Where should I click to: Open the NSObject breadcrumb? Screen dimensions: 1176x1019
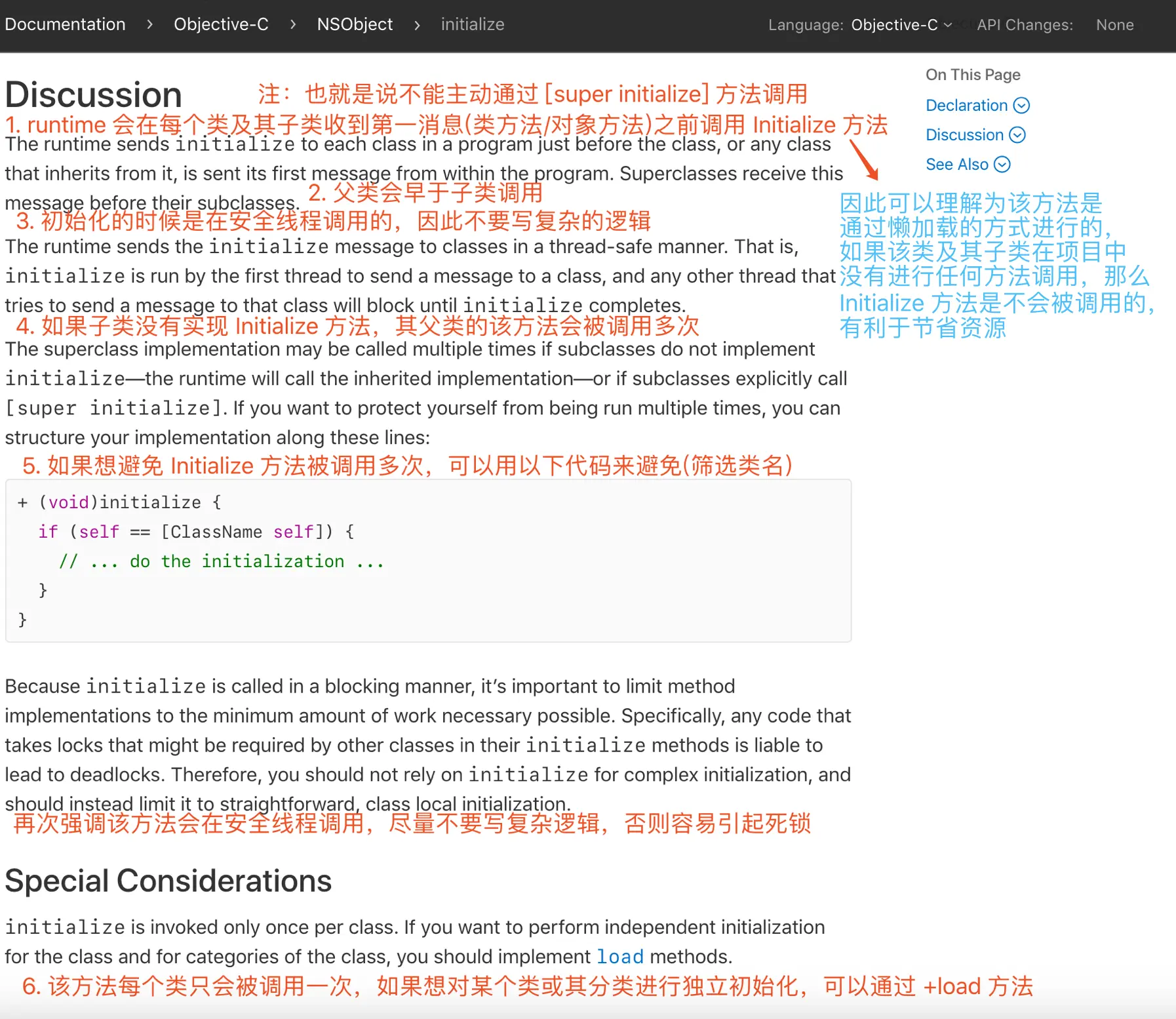pyautogui.click(x=355, y=24)
